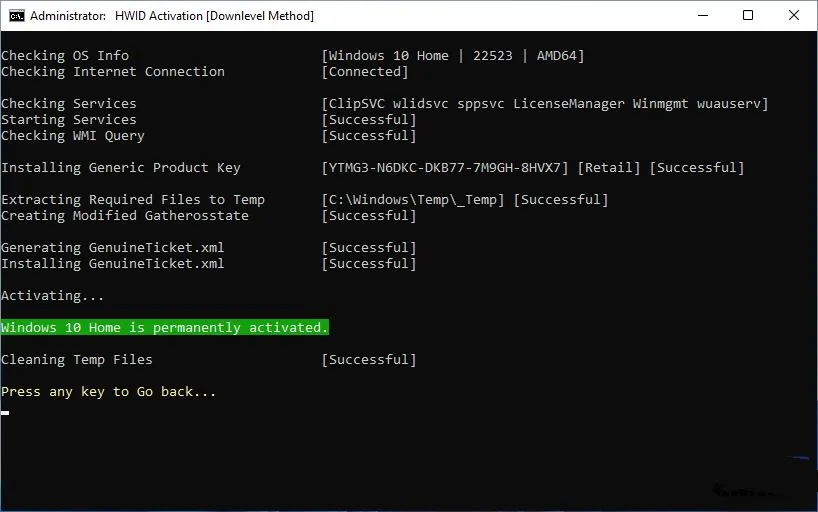Open the command prompt system menu icon
The height and width of the screenshot is (512, 818).
click(x=16, y=16)
